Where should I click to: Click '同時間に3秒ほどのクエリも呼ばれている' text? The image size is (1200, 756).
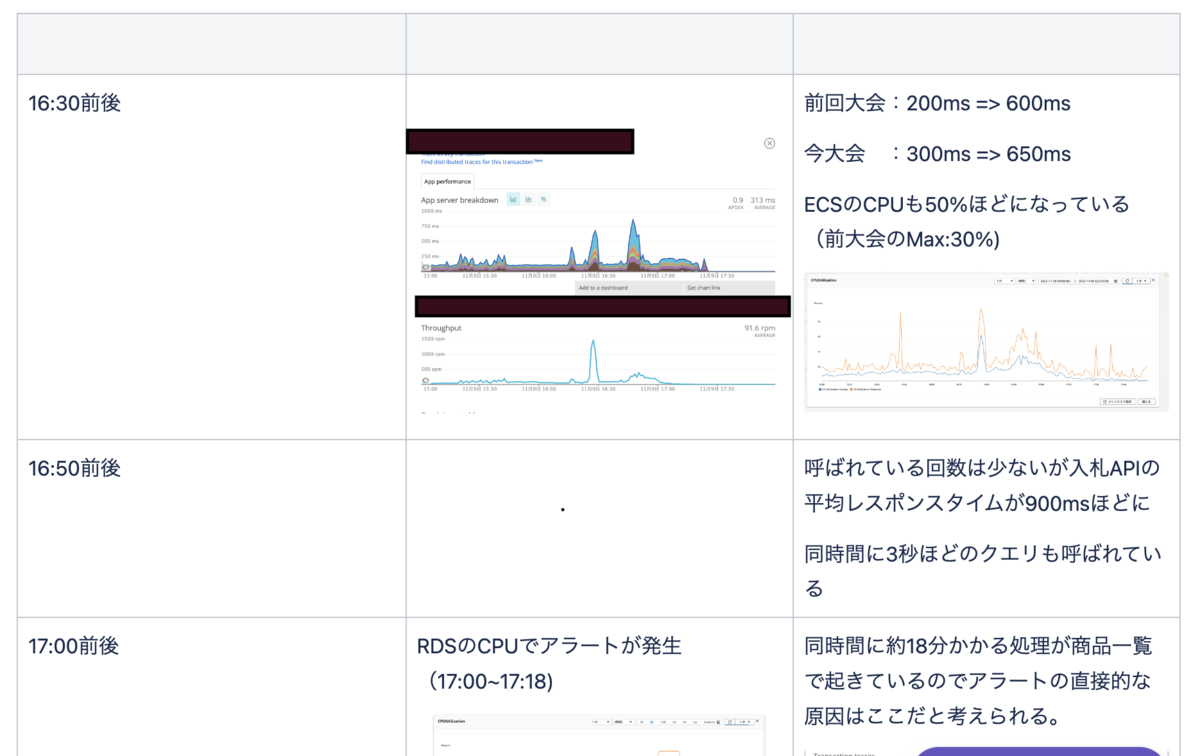tap(983, 570)
